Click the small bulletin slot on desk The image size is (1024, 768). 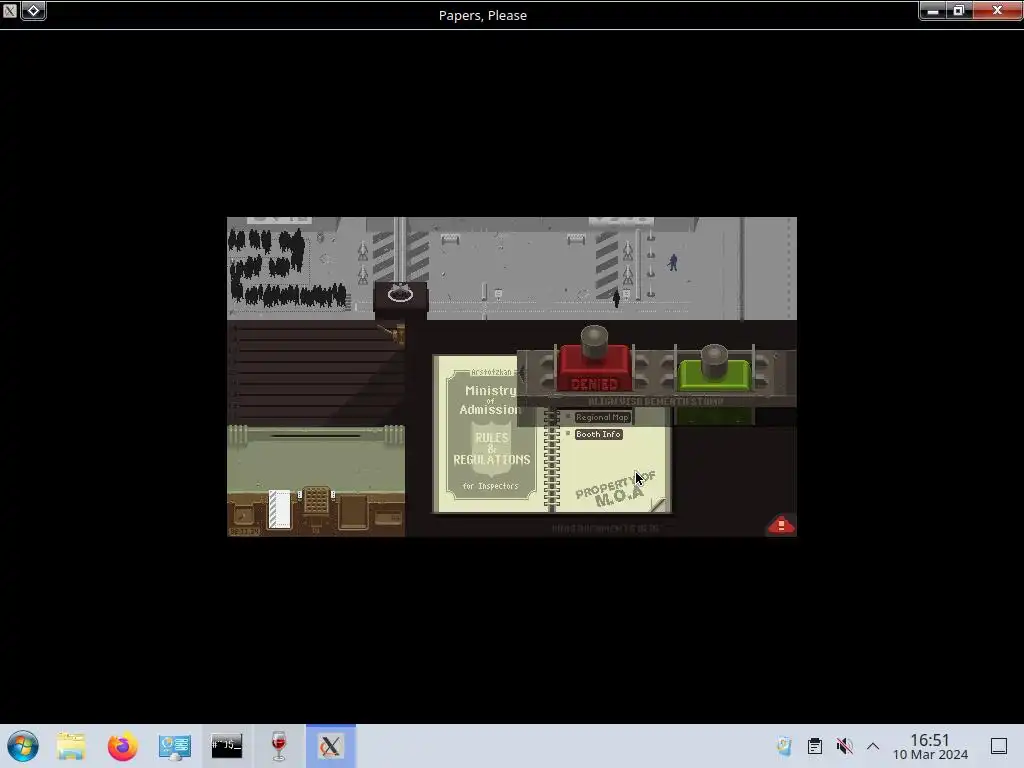pos(388,519)
